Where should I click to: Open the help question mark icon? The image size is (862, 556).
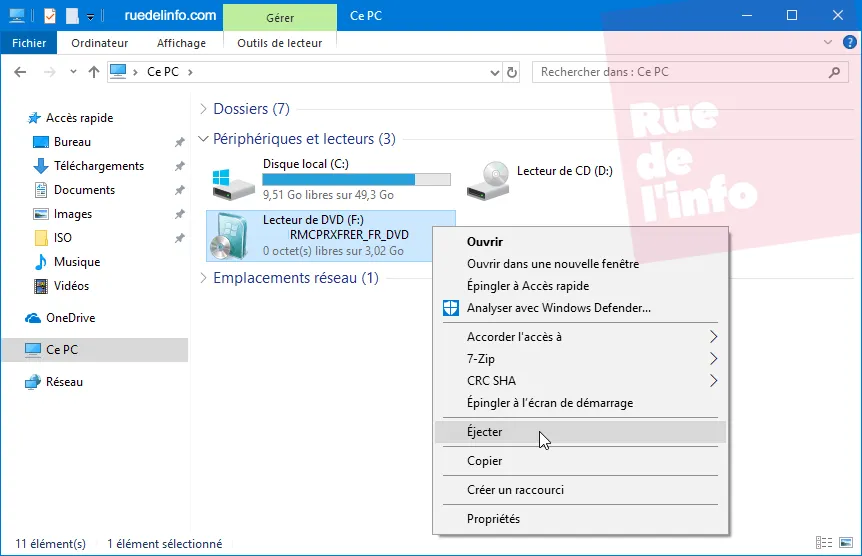pos(849,42)
